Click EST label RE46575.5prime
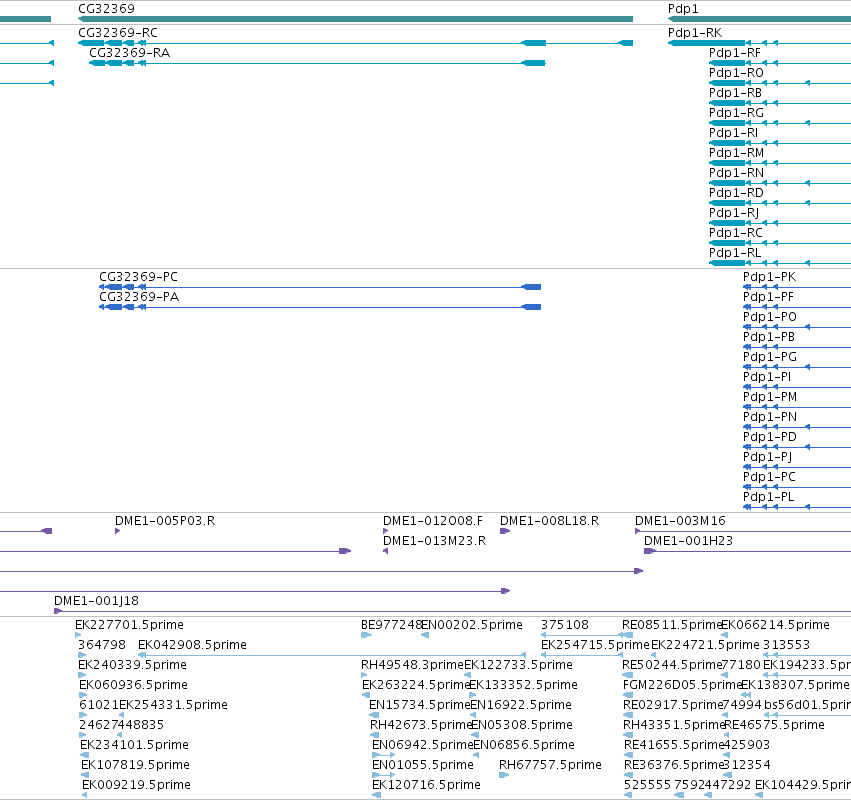Viewport: 851px width, 800px height. (774, 725)
